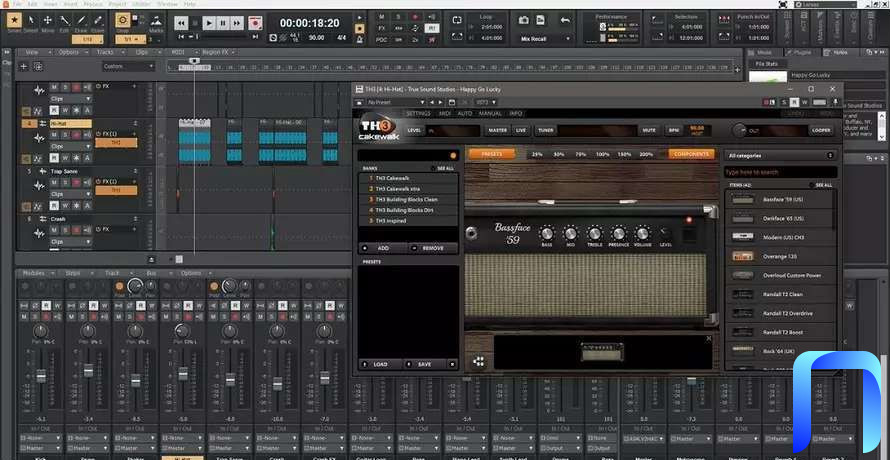Toggle PDC override button
The image size is (890, 460).
click(381, 39)
